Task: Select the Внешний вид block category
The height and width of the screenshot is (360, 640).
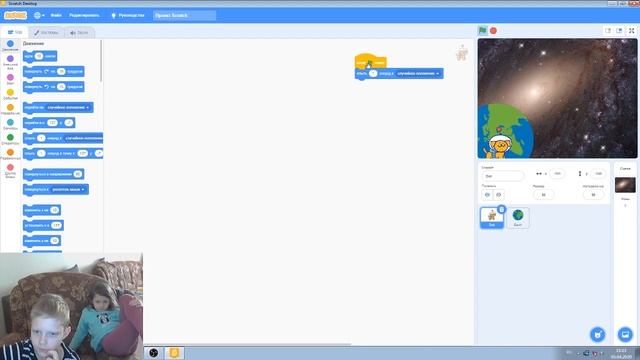Action: pyautogui.click(x=10, y=62)
